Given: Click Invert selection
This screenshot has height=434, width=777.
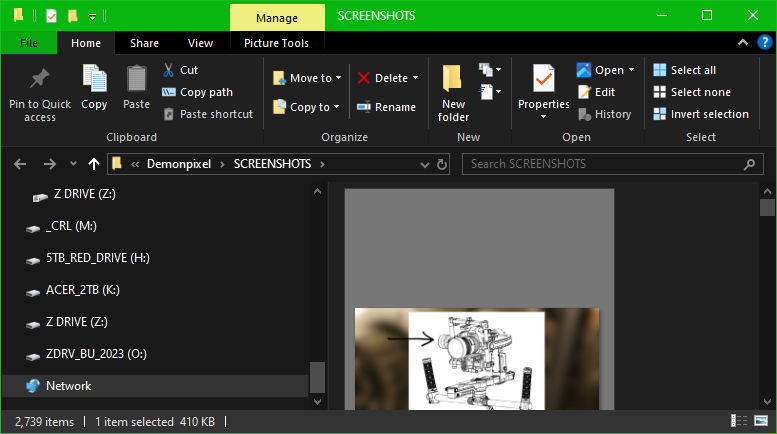Looking at the screenshot, I should [708, 114].
